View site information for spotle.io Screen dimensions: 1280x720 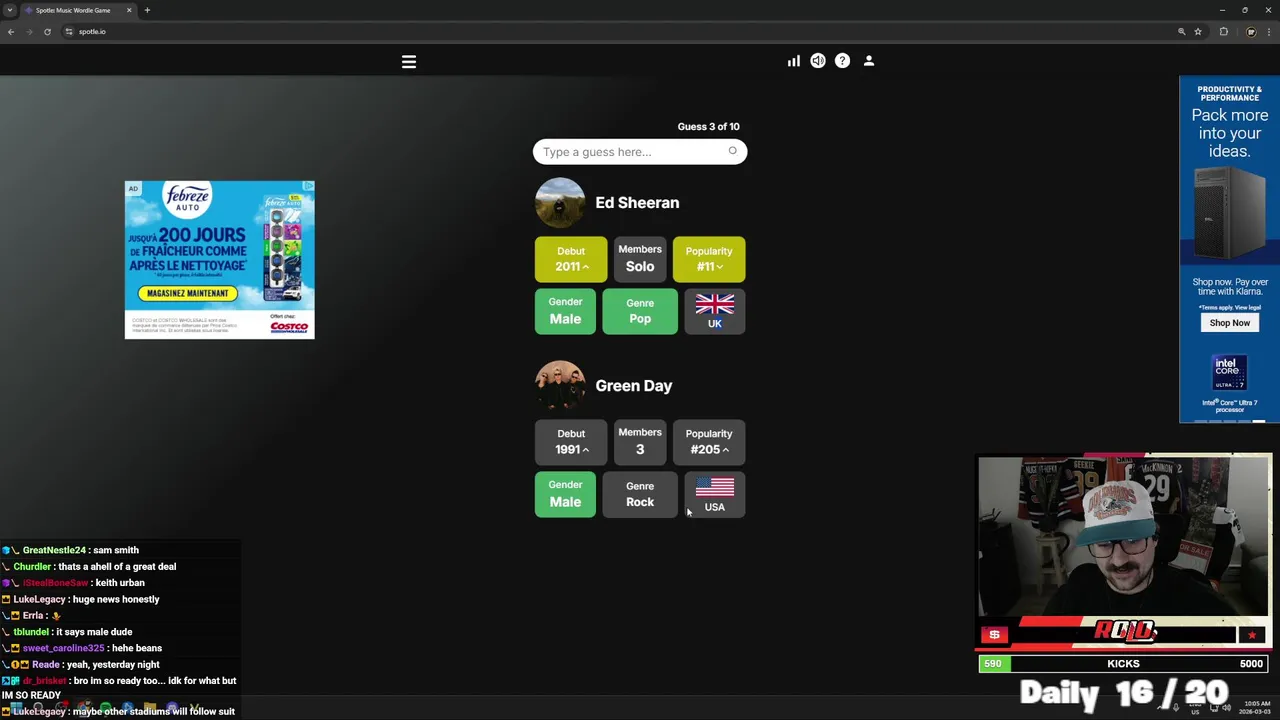tap(69, 32)
